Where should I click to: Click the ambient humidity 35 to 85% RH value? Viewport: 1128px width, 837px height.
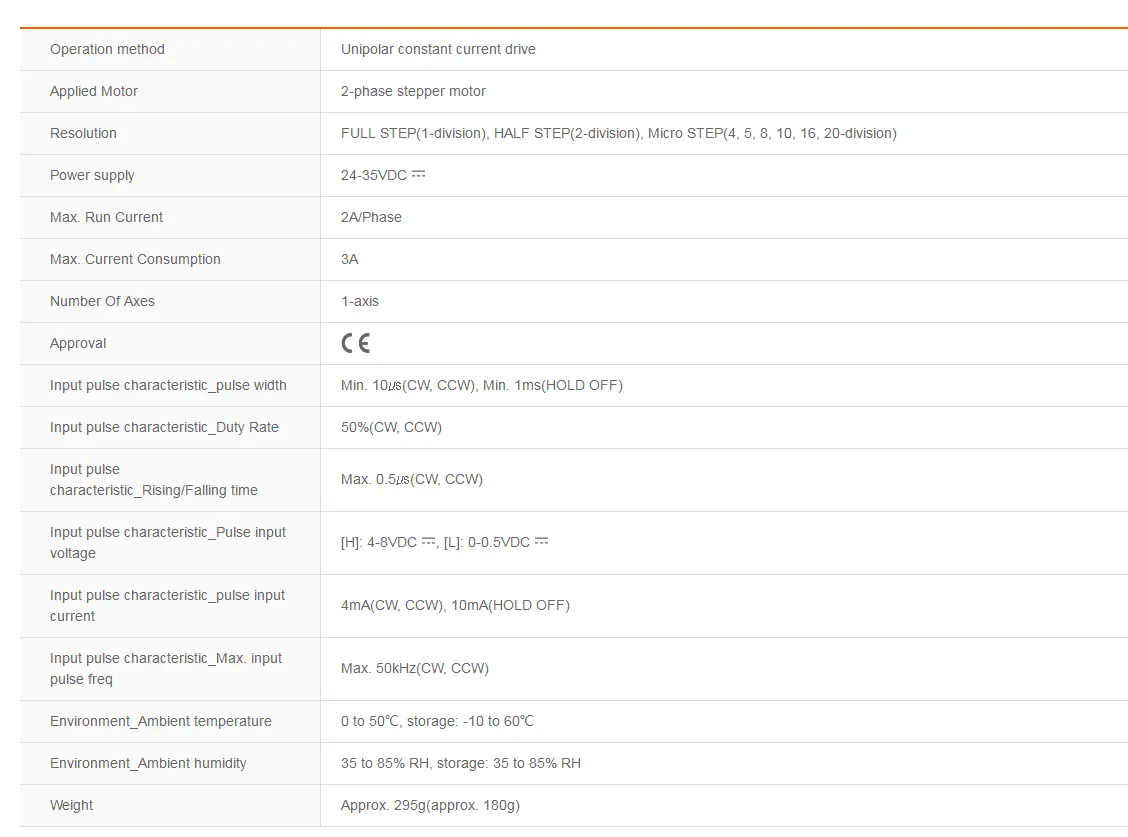point(460,764)
